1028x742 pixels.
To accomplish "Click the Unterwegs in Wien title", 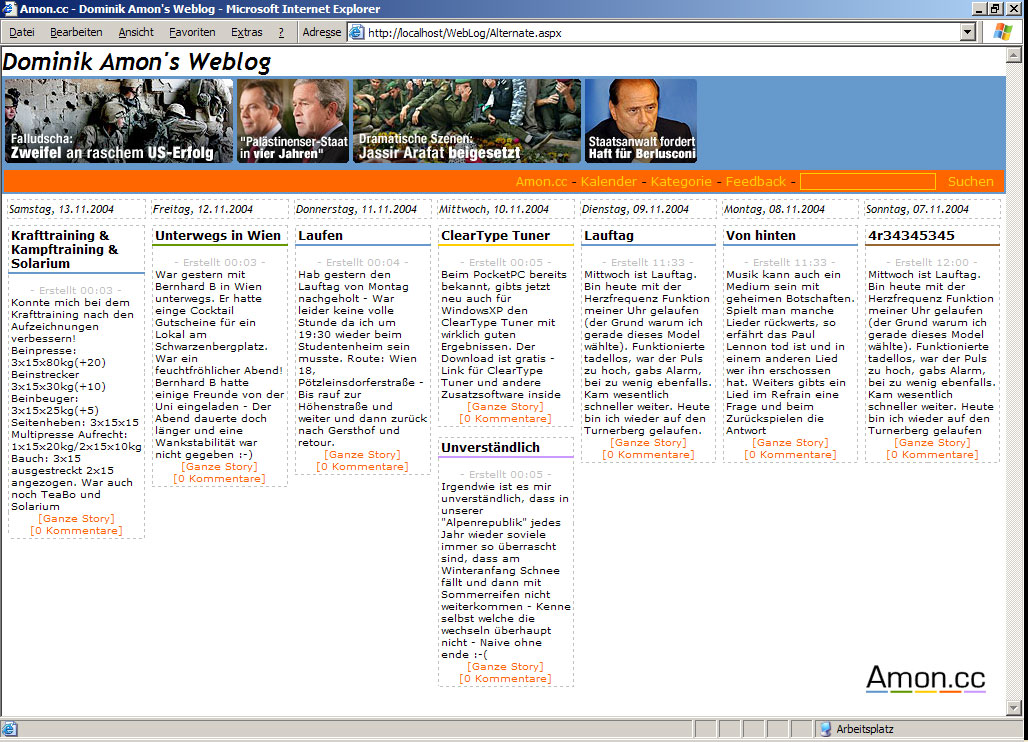I will coord(218,235).
